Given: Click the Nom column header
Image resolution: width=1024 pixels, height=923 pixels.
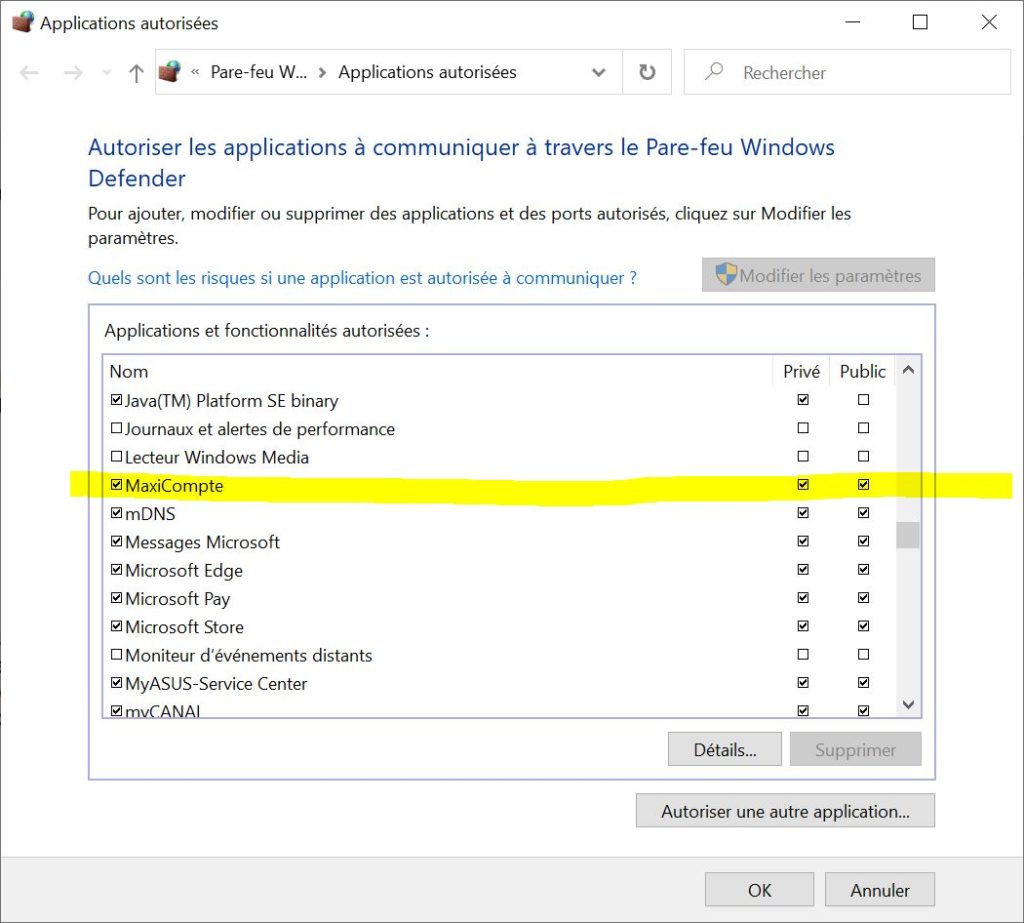Looking at the screenshot, I should 129,372.
